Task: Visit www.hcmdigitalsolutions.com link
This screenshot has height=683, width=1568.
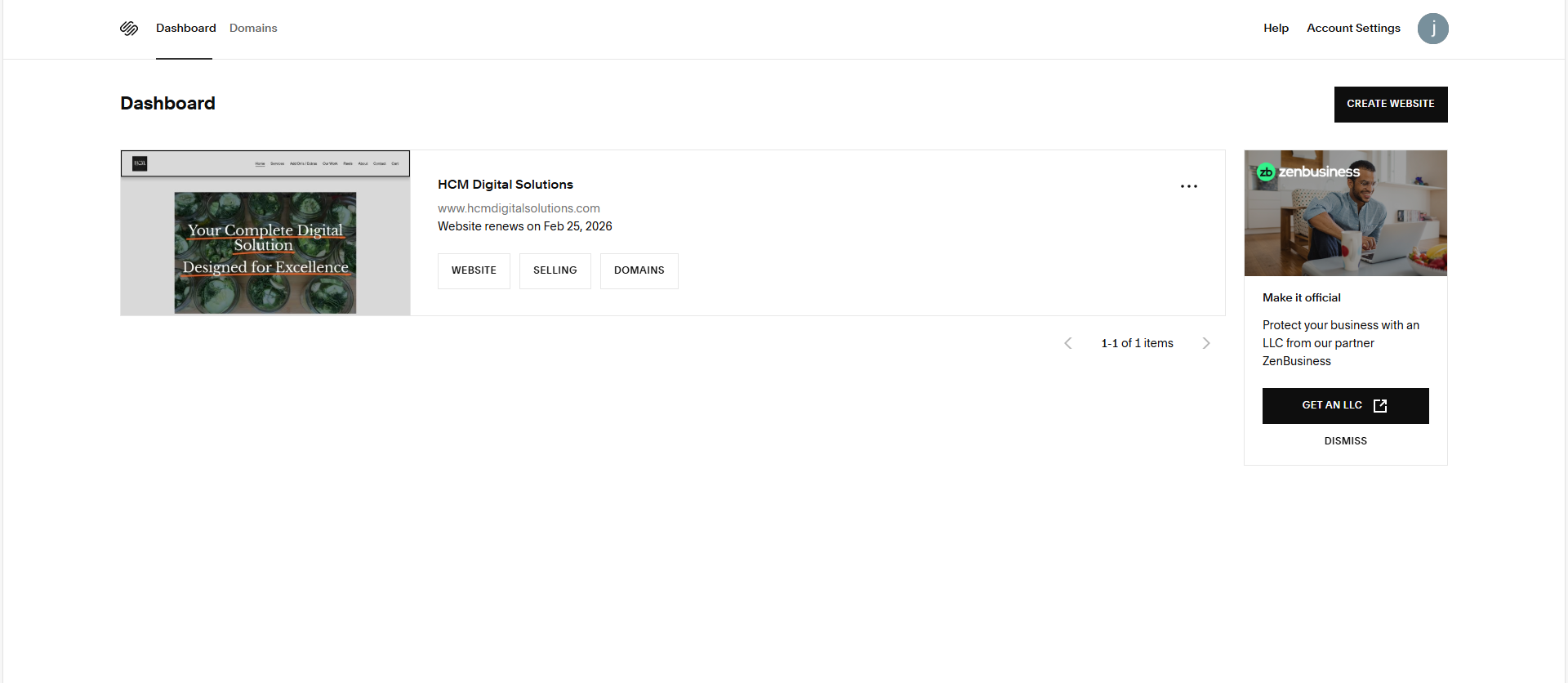Action: tap(519, 208)
